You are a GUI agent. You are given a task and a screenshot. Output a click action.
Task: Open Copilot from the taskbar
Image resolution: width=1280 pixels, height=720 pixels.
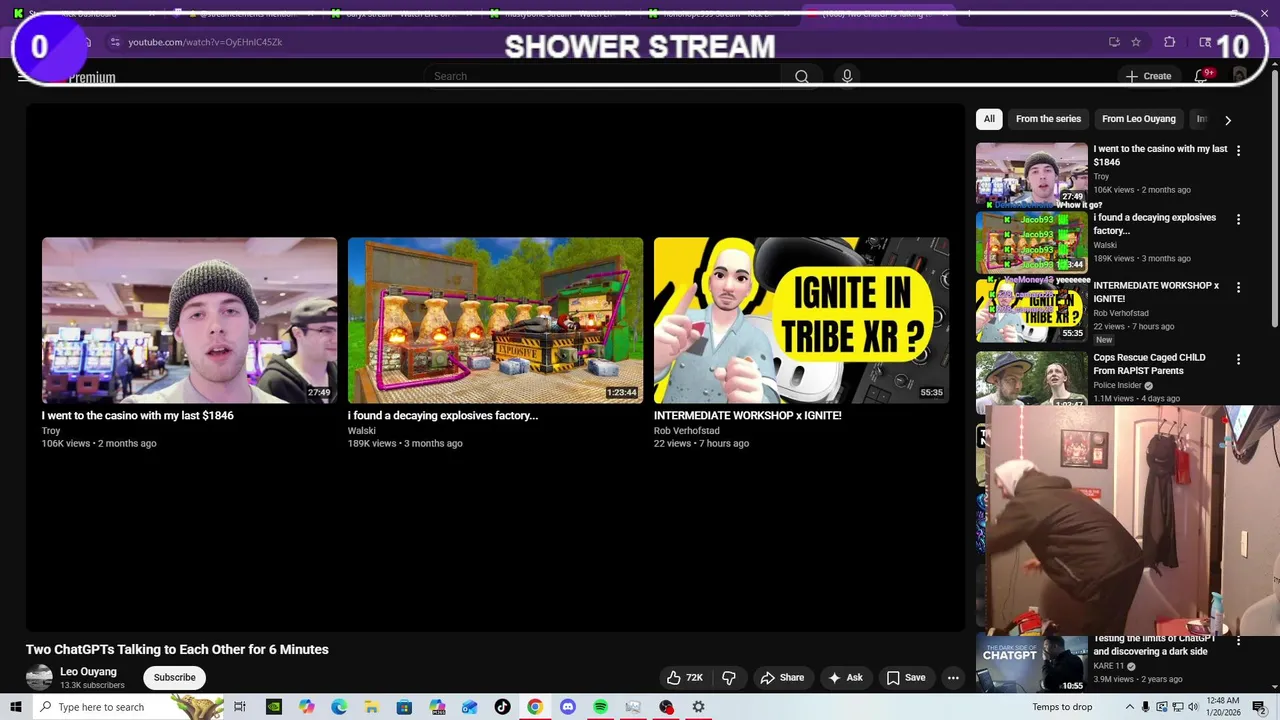pyautogui.click(x=306, y=707)
